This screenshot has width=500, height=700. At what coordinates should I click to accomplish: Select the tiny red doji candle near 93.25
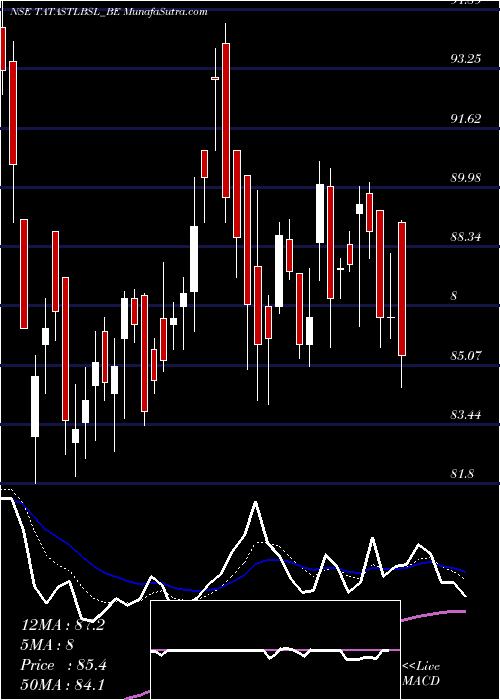click(215, 78)
